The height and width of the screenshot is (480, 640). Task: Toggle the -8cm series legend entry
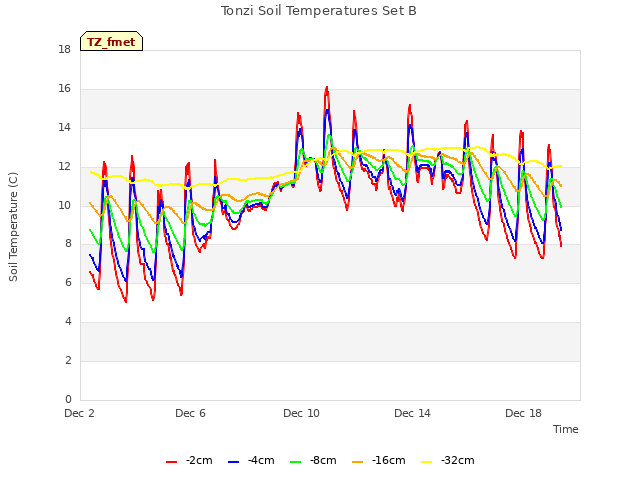click(x=313, y=461)
